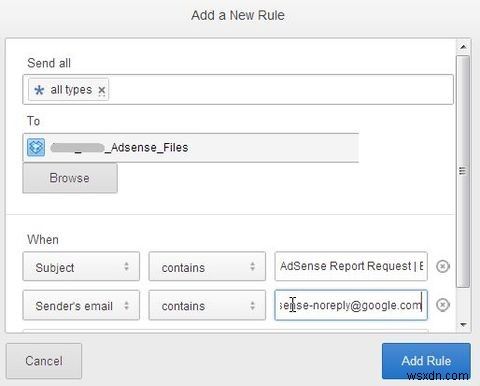Focus the AdSense Report Request text field
Viewport: 480px width, 386px height.
(x=351, y=266)
